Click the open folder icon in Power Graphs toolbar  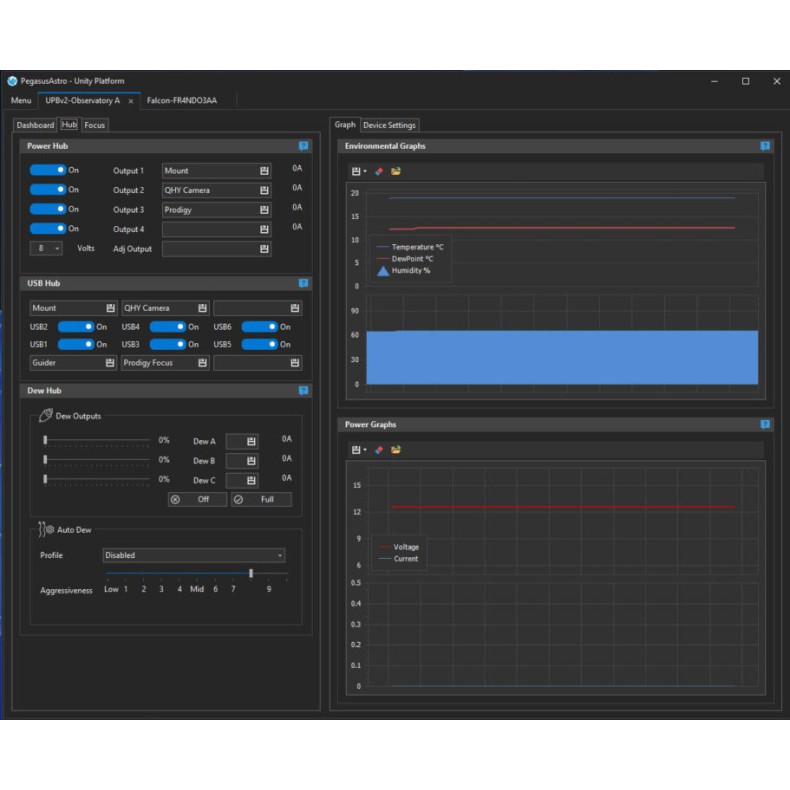[396, 450]
